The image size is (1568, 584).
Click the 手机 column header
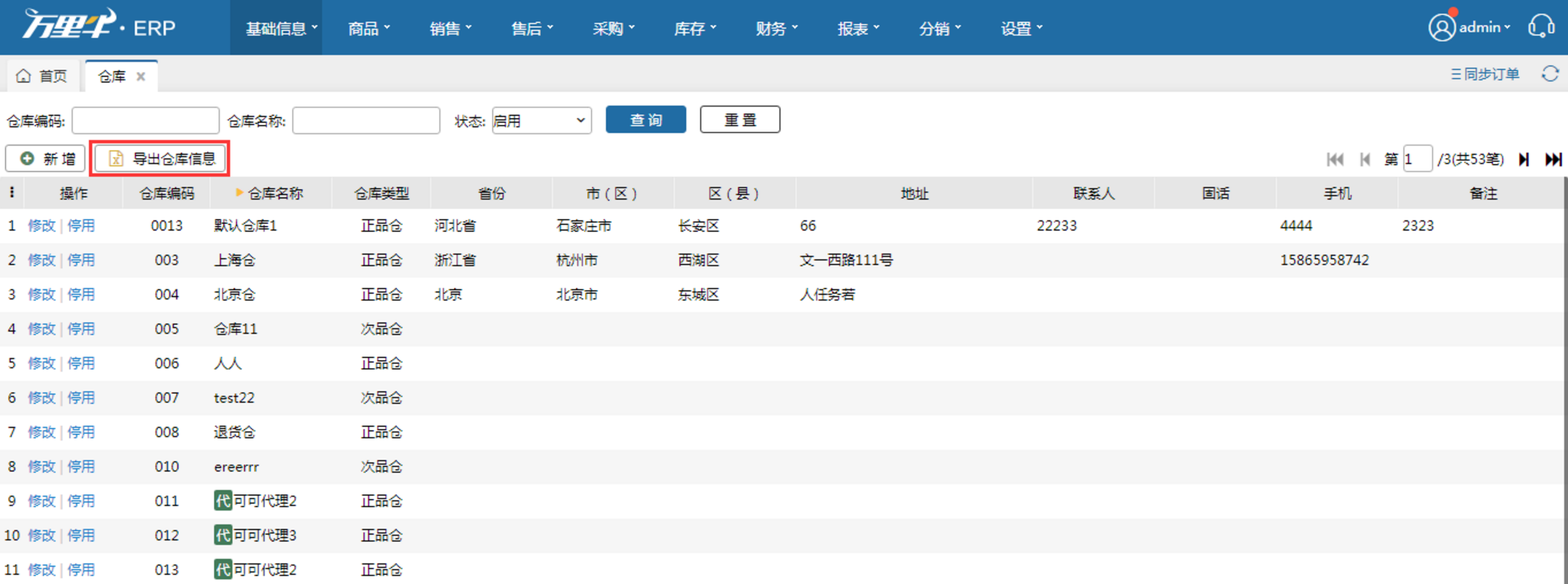pos(1337,194)
